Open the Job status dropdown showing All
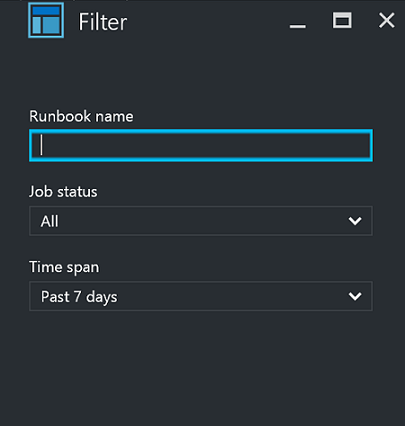Viewport: 405px width, 426px height. pyautogui.click(x=201, y=221)
